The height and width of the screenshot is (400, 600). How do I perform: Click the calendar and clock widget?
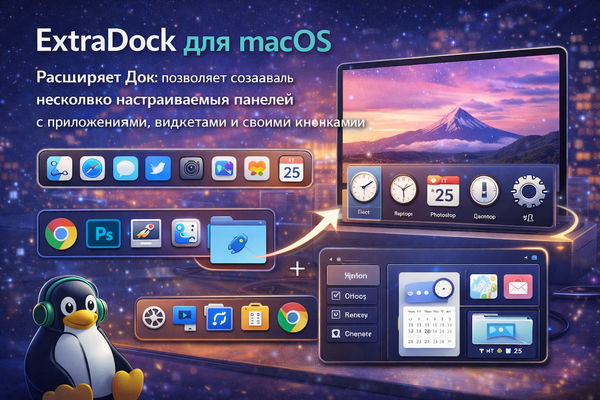pyautogui.click(x=429, y=314)
